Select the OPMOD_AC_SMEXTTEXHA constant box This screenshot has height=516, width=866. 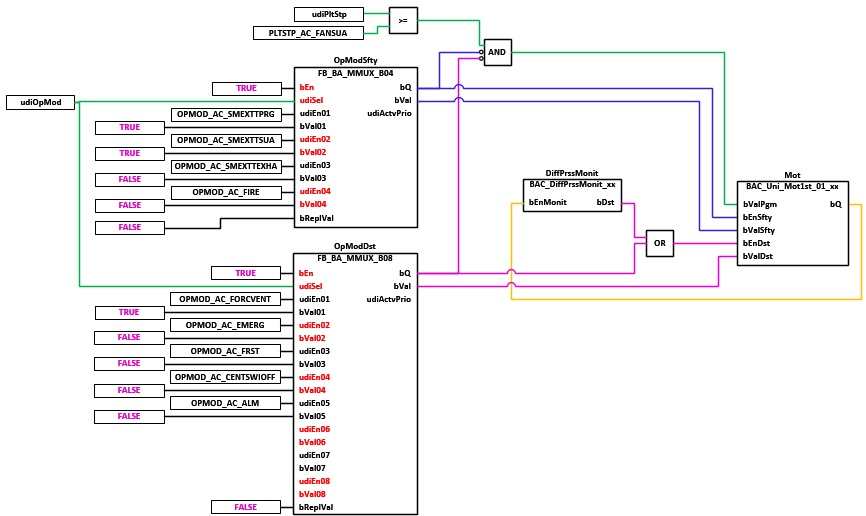[x=226, y=166]
